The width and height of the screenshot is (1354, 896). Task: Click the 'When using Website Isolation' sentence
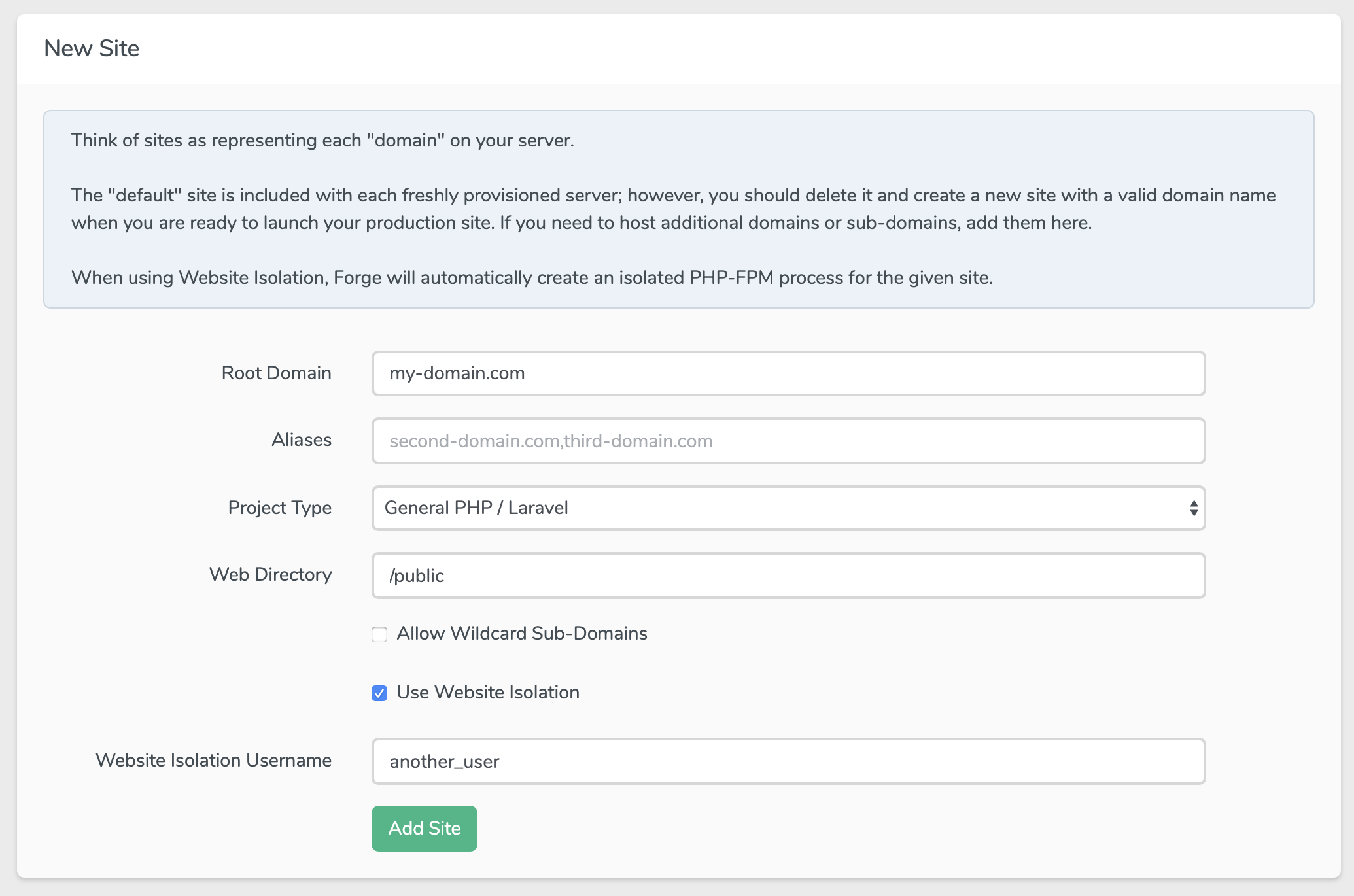point(532,277)
